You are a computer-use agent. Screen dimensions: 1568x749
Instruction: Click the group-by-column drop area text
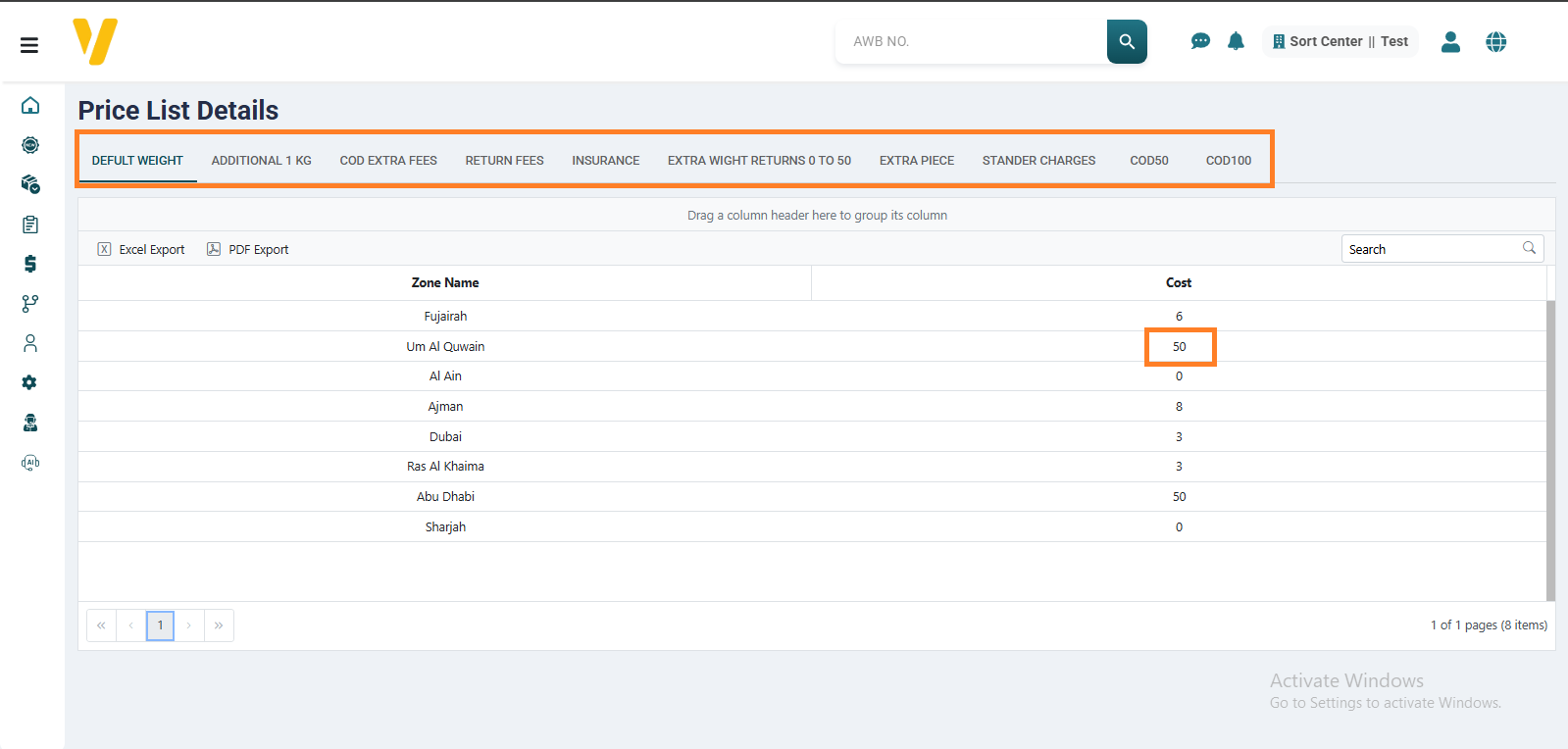click(817, 215)
